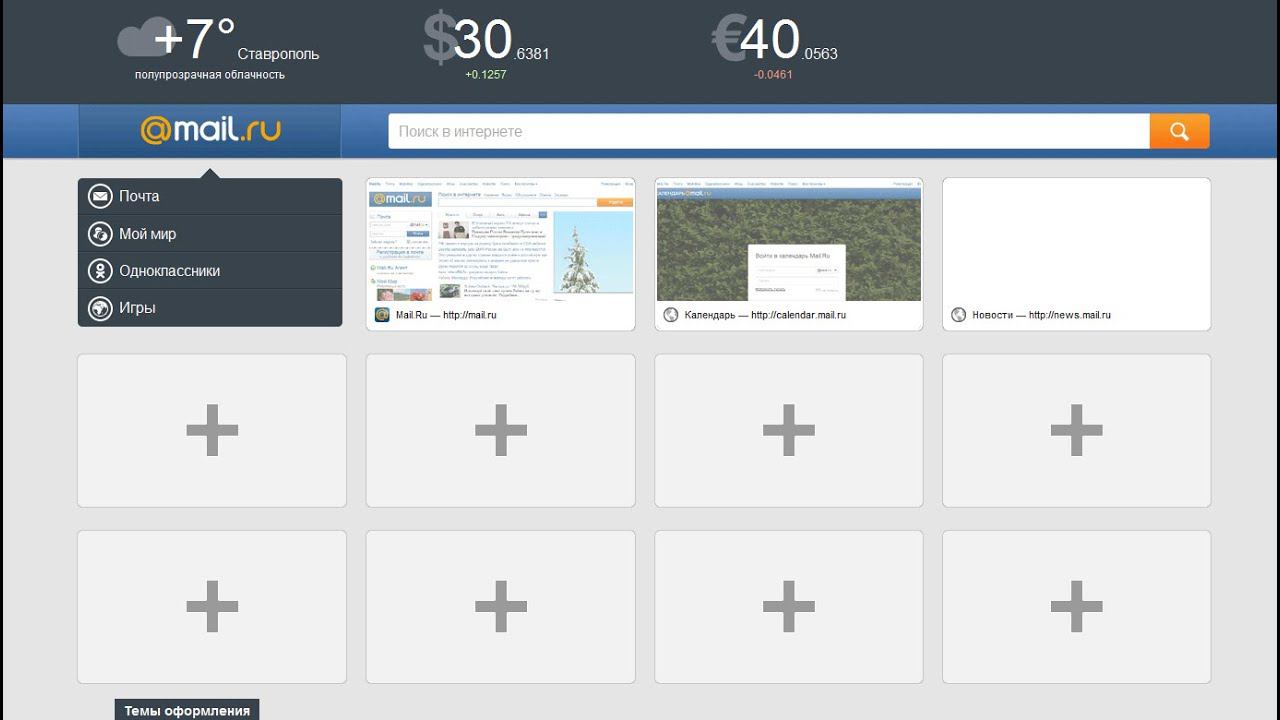The height and width of the screenshot is (720, 1280).
Task: Click the dollar rate 30.6381
Action: pyautogui.click(x=501, y=40)
